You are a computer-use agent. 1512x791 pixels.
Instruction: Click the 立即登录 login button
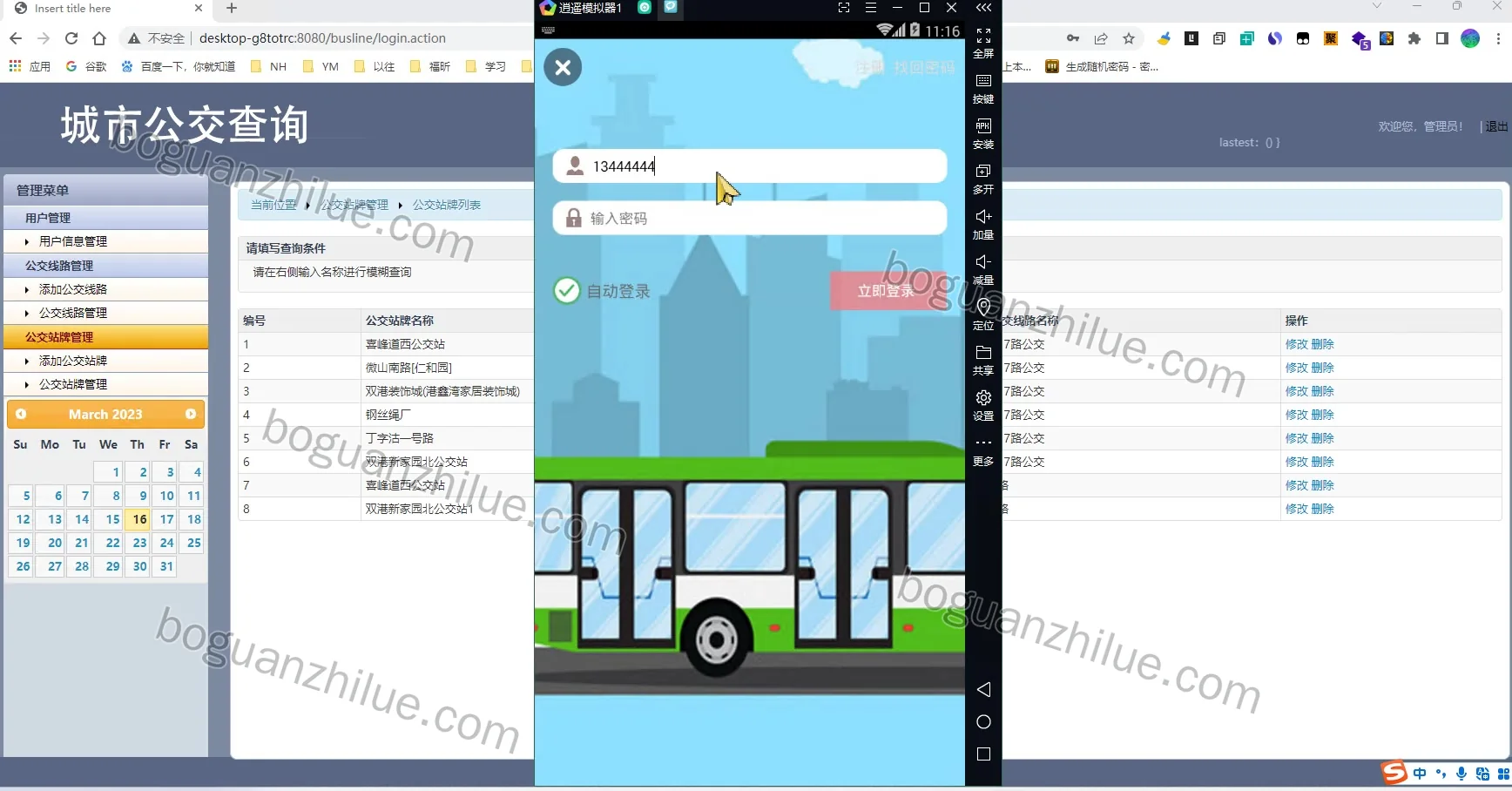point(886,291)
